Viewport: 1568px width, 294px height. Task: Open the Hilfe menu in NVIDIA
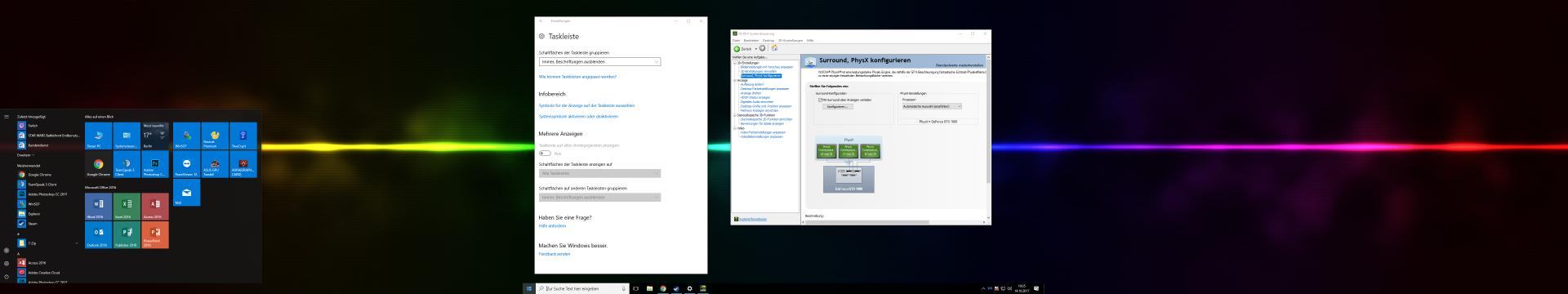pyautogui.click(x=810, y=40)
